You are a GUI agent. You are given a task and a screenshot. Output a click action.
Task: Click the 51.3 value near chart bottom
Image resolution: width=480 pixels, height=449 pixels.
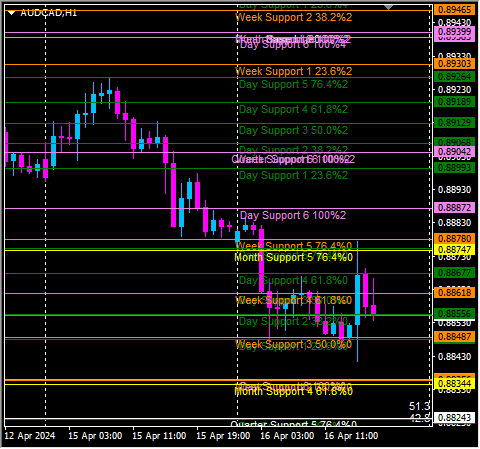pos(419,406)
